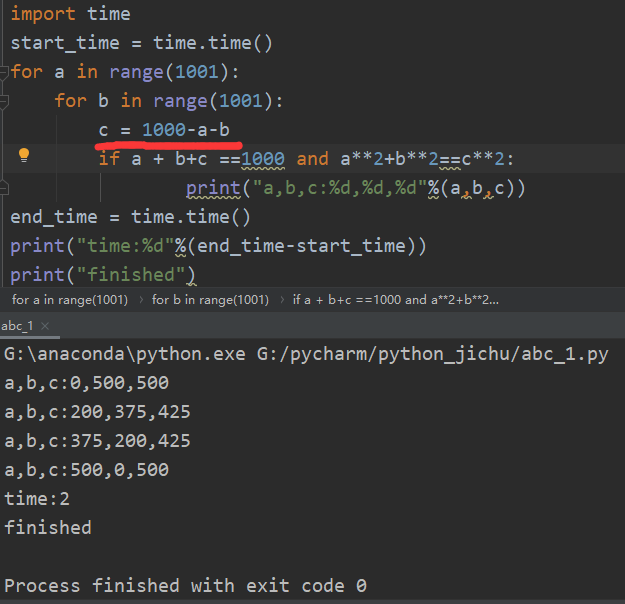Close the abc_1 run tab
The image size is (625, 604).
pyautogui.click(x=45, y=326)
